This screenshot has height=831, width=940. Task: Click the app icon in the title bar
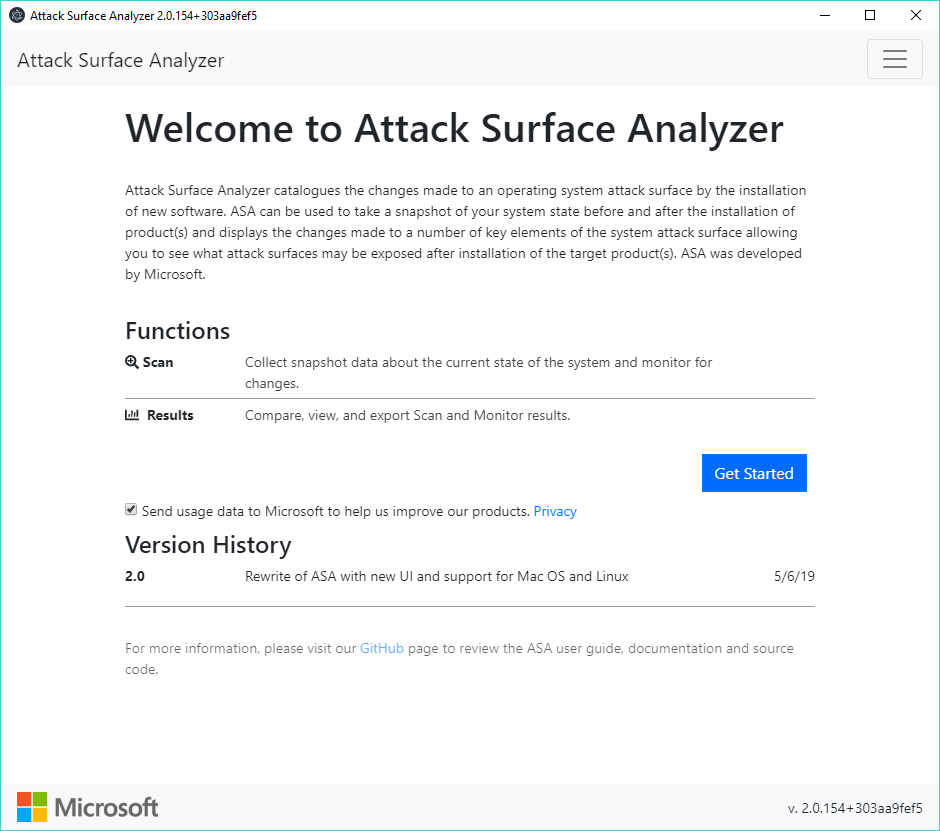[17, 16]
